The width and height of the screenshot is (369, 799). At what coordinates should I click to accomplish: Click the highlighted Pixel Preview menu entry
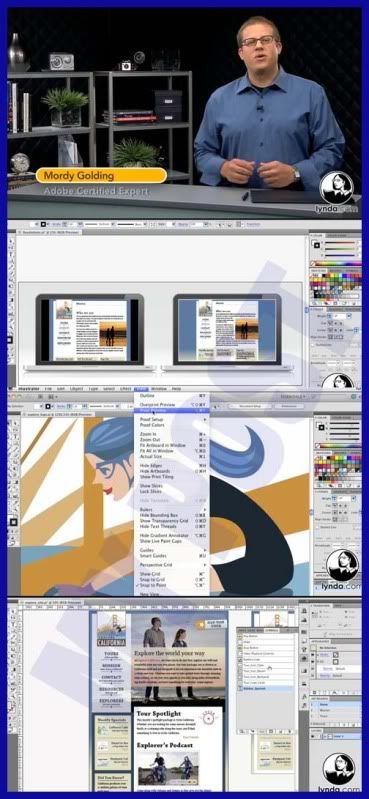(172, 410)
